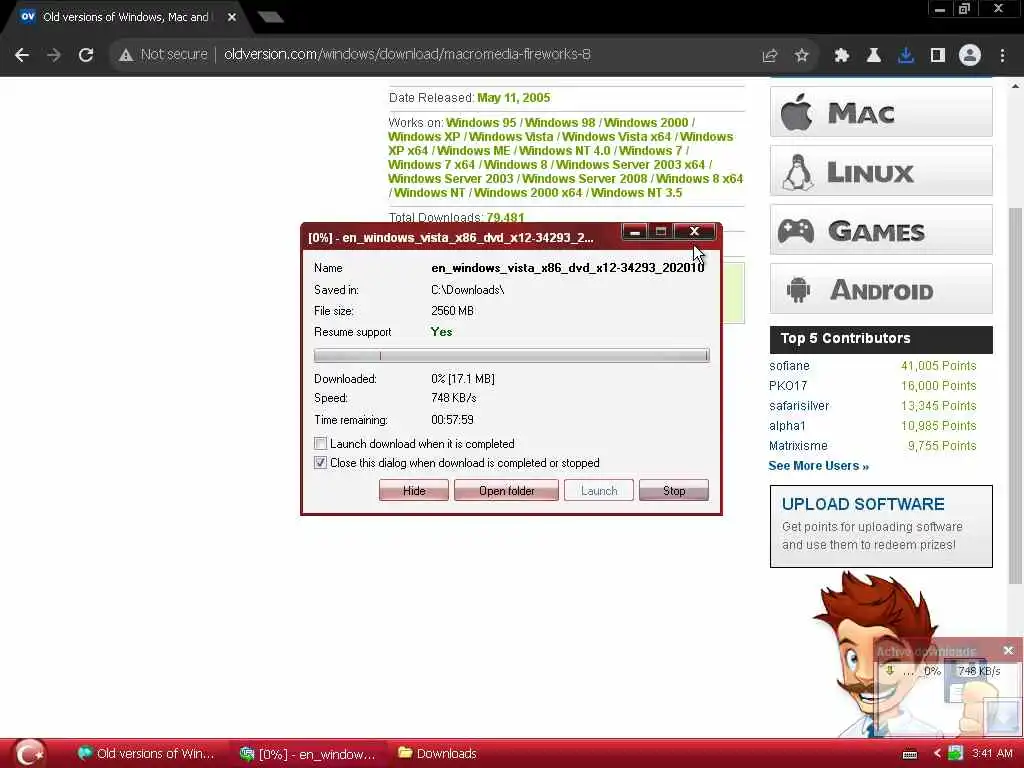
Task: Click the 00:57:59 time remaining value
Action: click(452, 420)
